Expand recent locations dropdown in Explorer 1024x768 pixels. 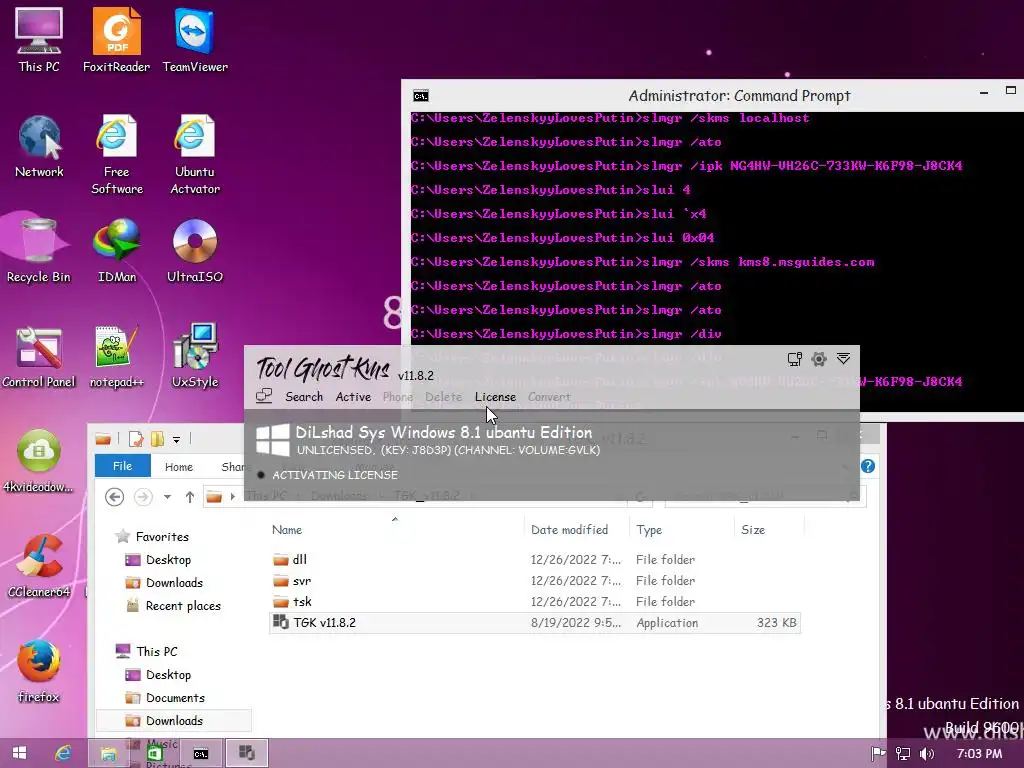point(167,497)
